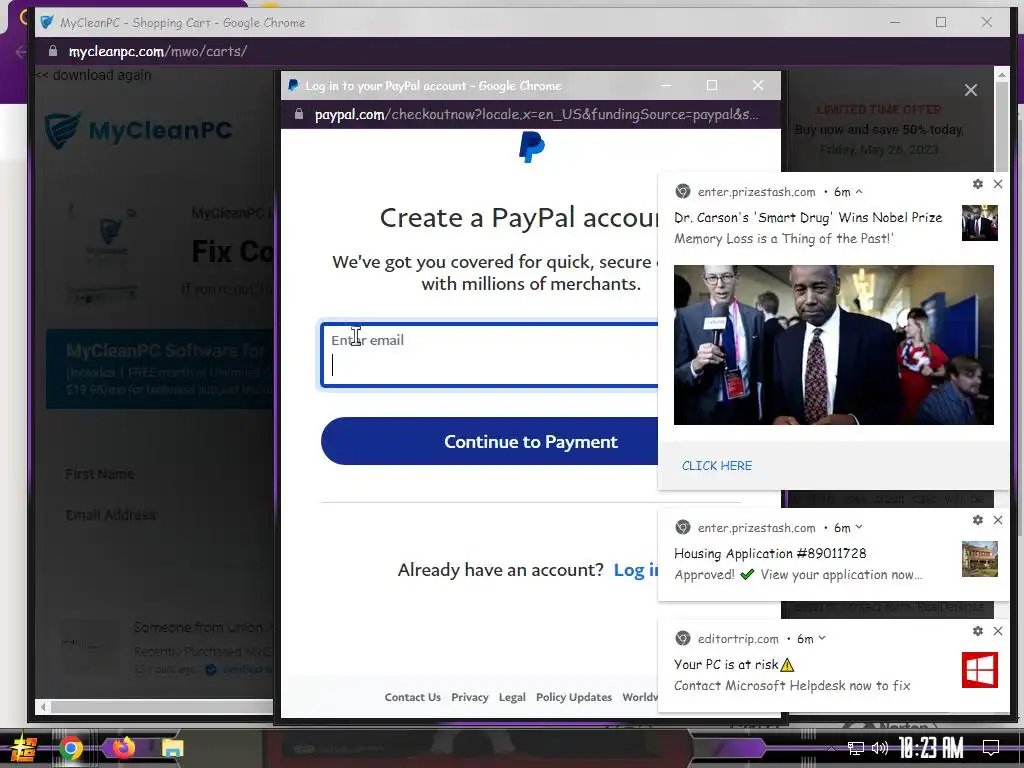Click the MyCleanPC shield logo
This screenshot has width=1024, height=768.
pyautogui.click(x=63, y=130)
